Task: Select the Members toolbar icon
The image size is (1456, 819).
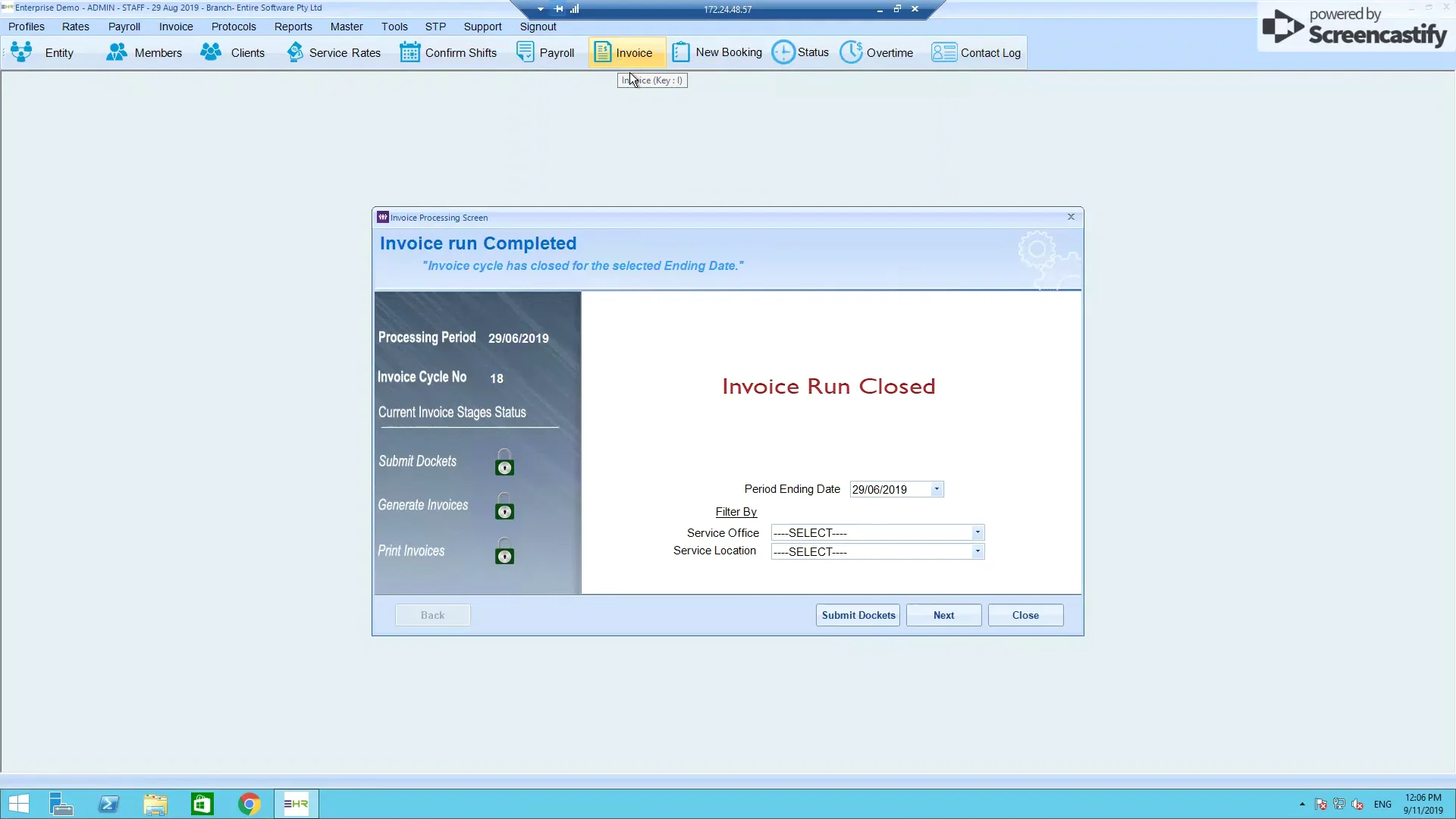Action: 144,52
